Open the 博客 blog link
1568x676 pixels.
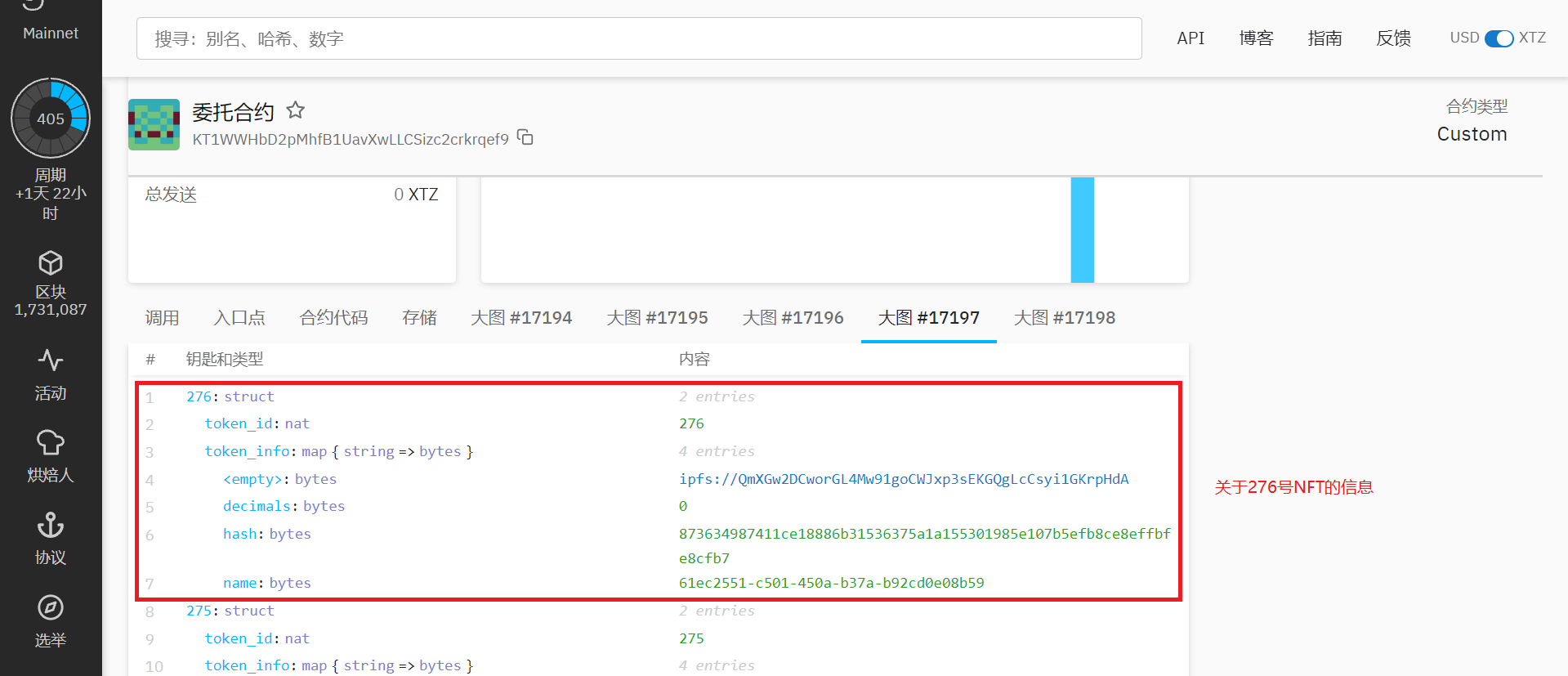click(x=1256, y=38)
